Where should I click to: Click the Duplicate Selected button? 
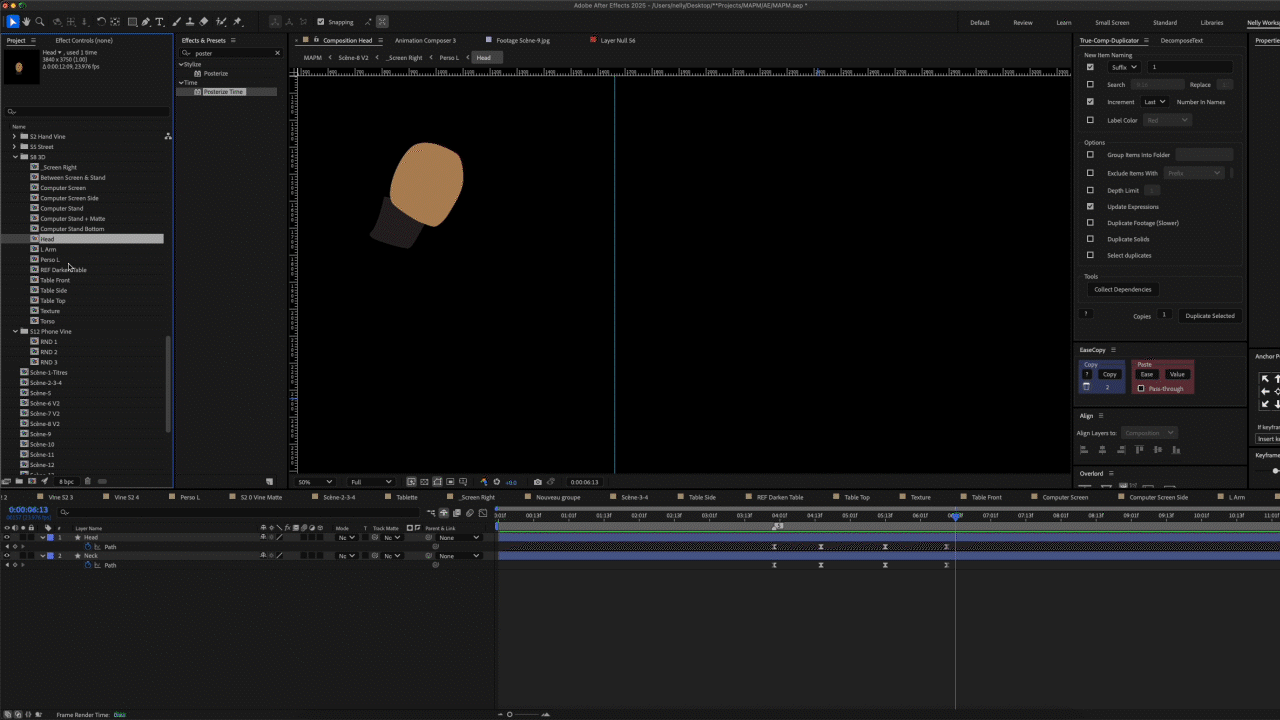[x=1209, y=316]
